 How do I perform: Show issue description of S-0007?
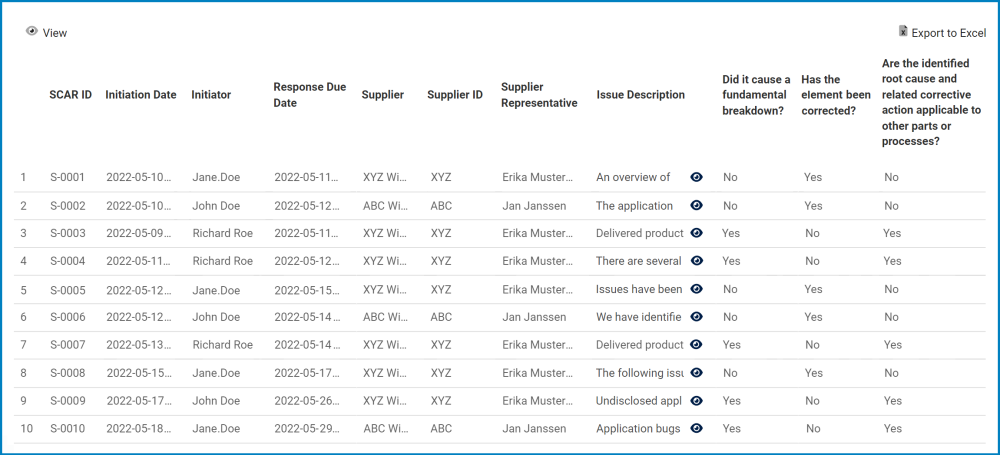point(697,345)
